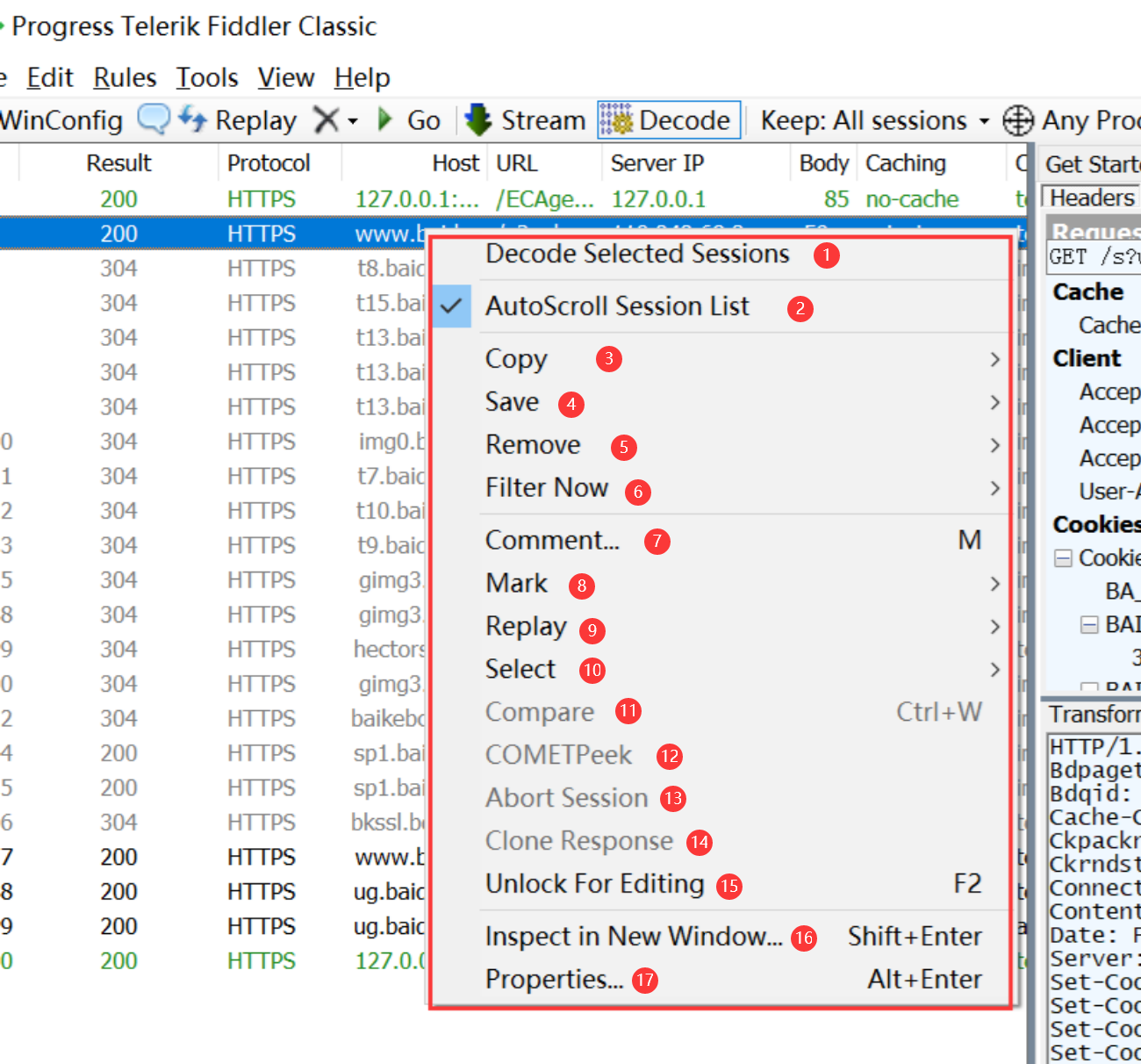The width and height of the screenshot is (1141, 1064).
Task: Expand the Filter Now submenu
Action: [x=720, y=488]
